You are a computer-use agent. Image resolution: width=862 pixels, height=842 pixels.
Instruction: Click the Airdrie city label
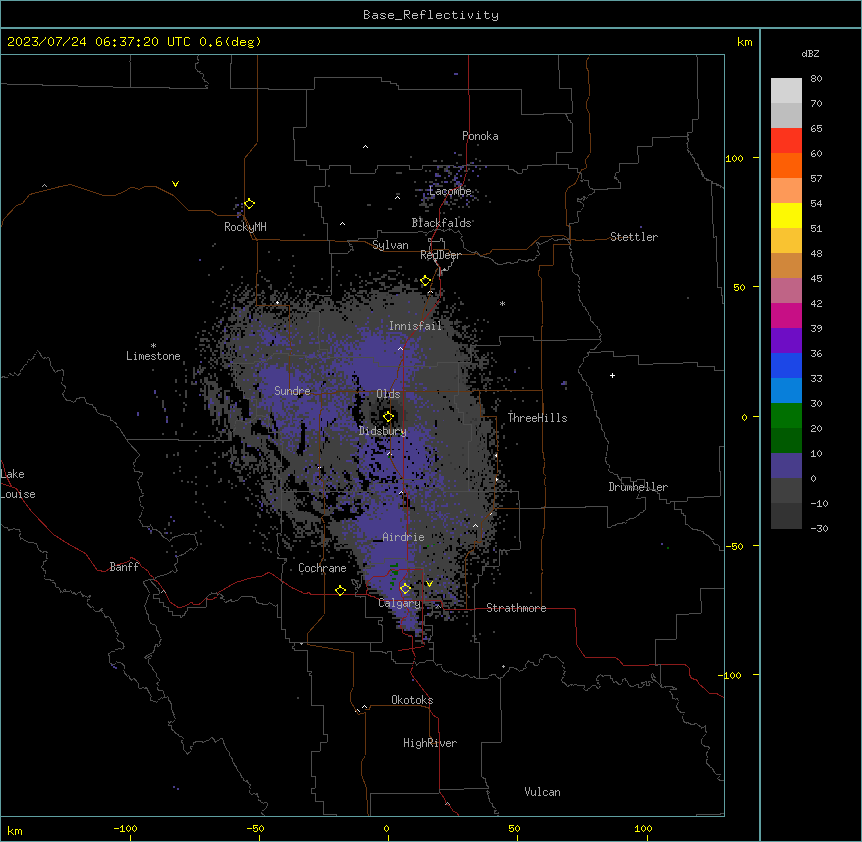403,537
